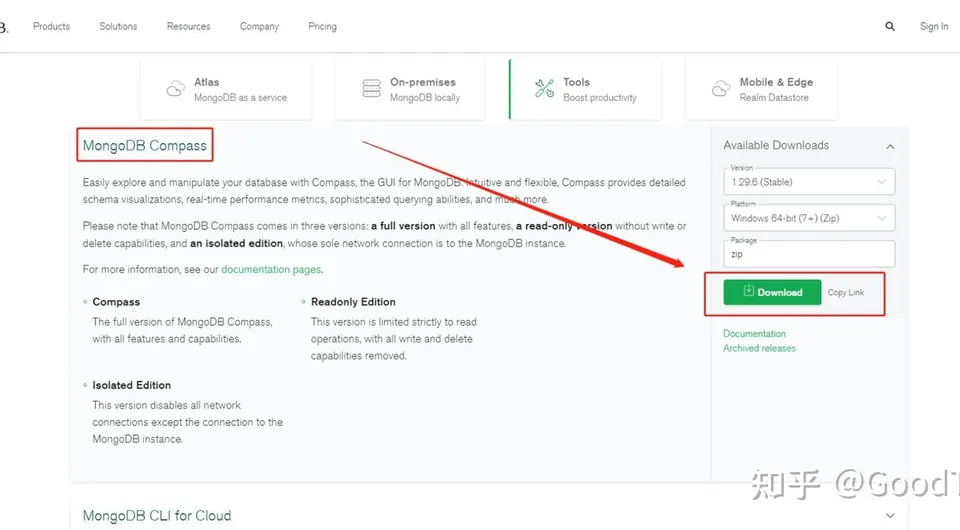
Task: Expand MongoDB CLI for Cloud section
Action: [x=890, y=515]
